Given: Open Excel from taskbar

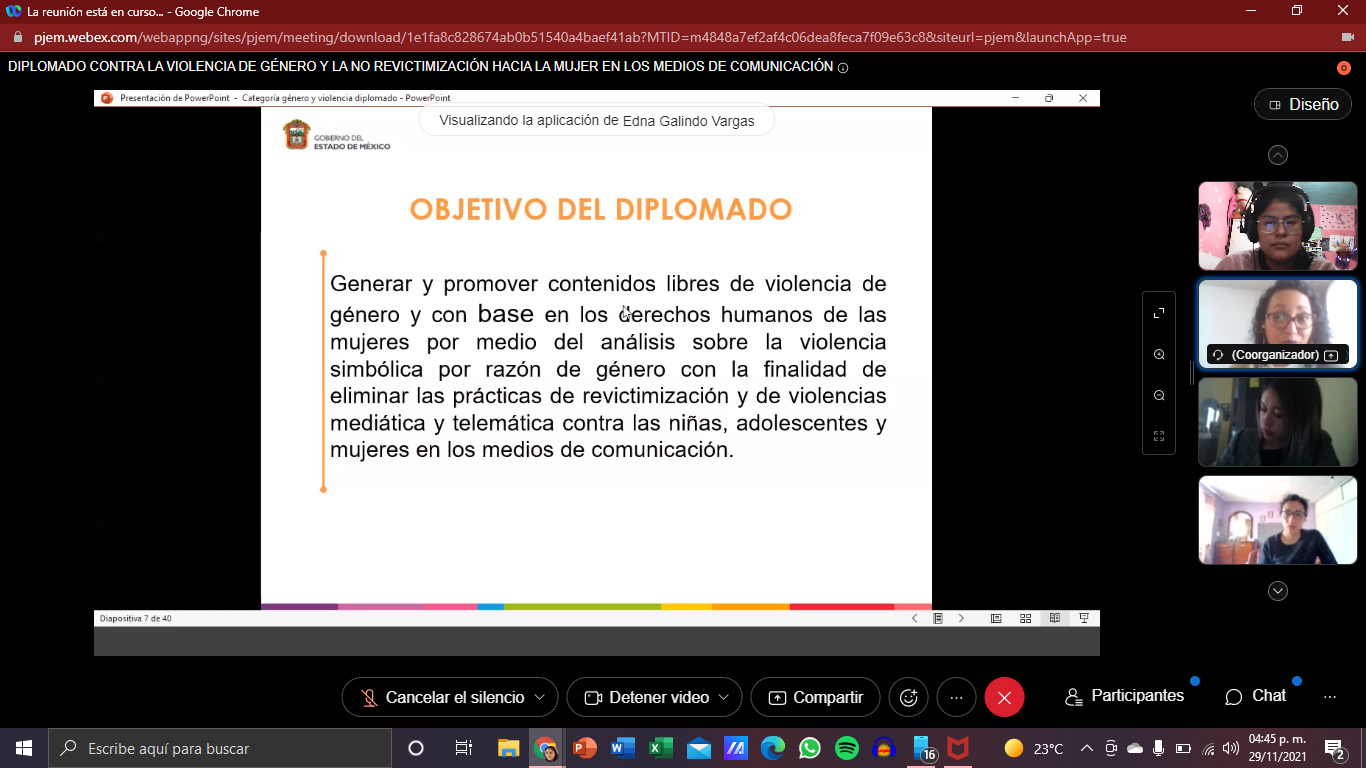Looking at the screenshot, I should click(660, 748).
